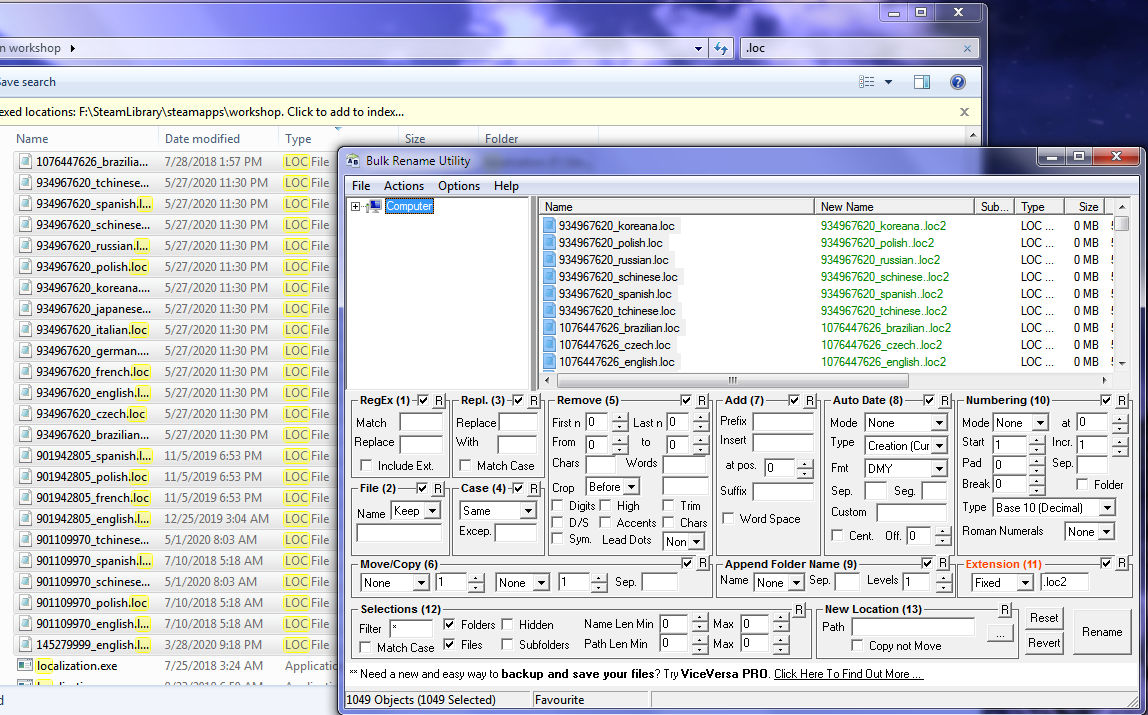Click icon of 901942805_french.loc in Explorer
The height and width of the screenshot is (715, 1148).
[26, 498]
